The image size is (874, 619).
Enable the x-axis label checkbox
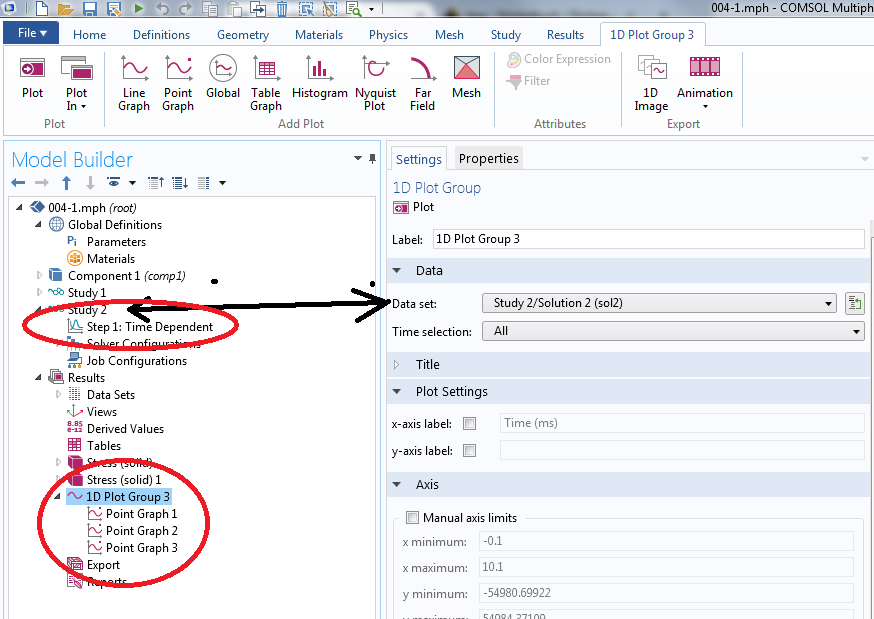click(x=470, y=424)
